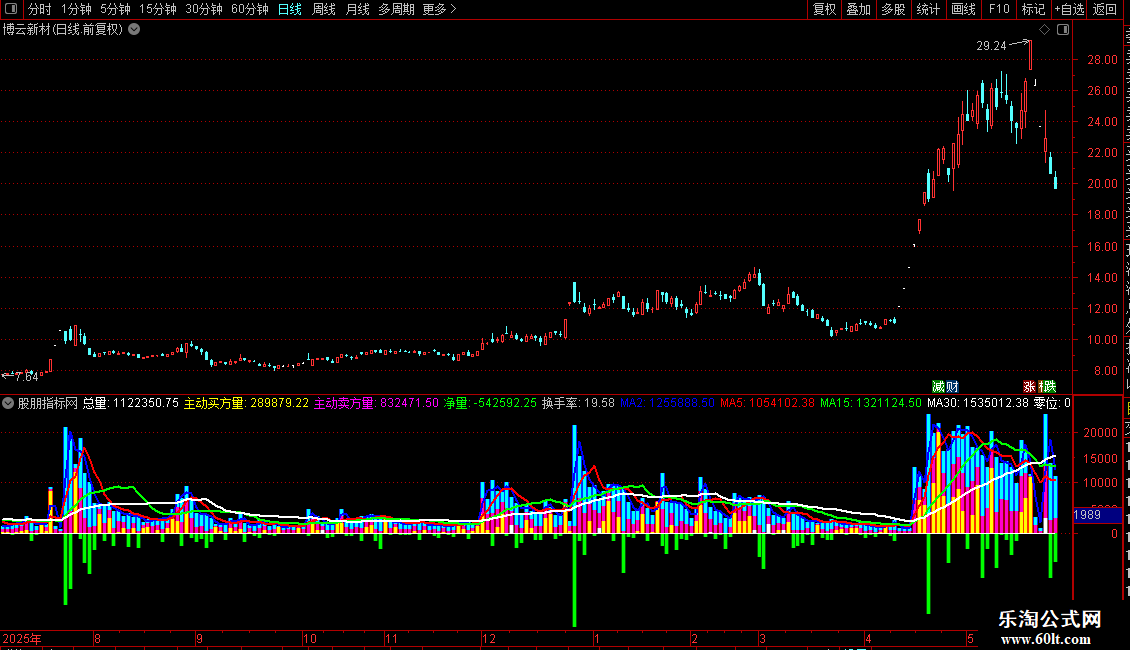Click the 总量 1122350.75 readout

tap(130, 404)
